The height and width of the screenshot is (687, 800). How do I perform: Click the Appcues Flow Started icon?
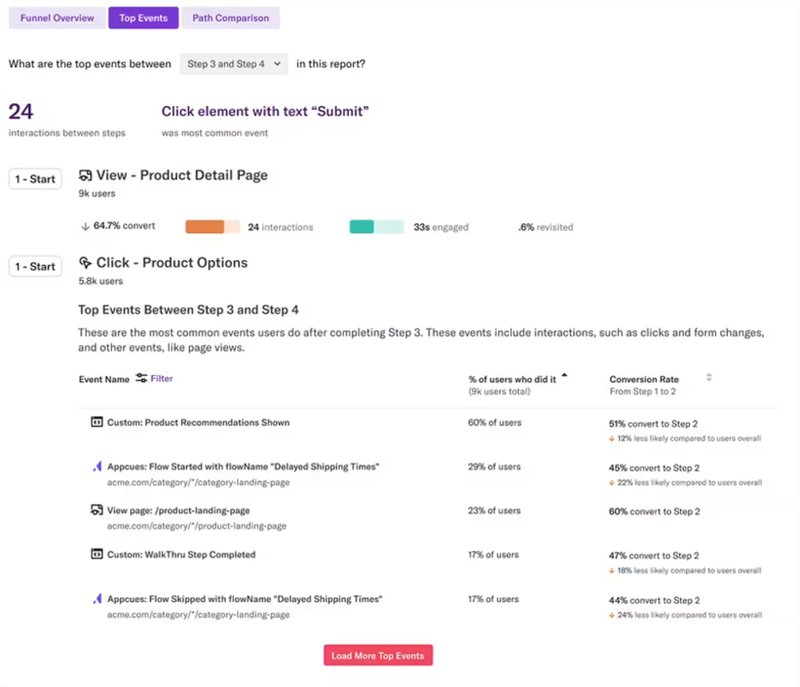[x=97, y=467]
